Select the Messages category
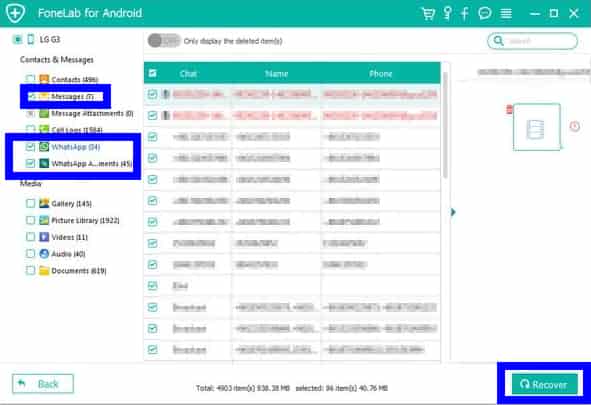The width and height of the screenshot is (591, 405). point(72,96)
